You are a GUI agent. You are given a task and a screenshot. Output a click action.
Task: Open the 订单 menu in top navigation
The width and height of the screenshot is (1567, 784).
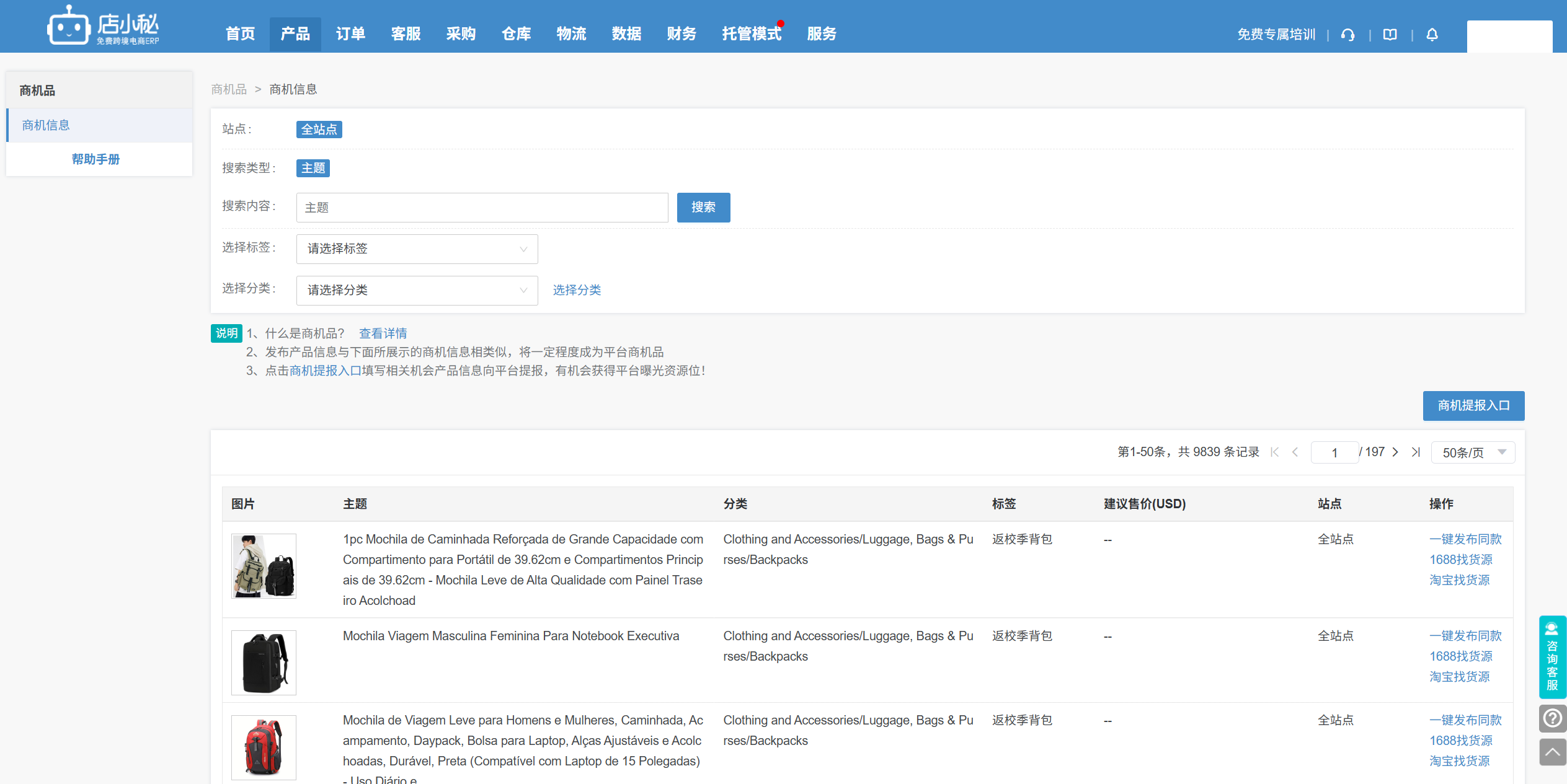coord(350,34)
